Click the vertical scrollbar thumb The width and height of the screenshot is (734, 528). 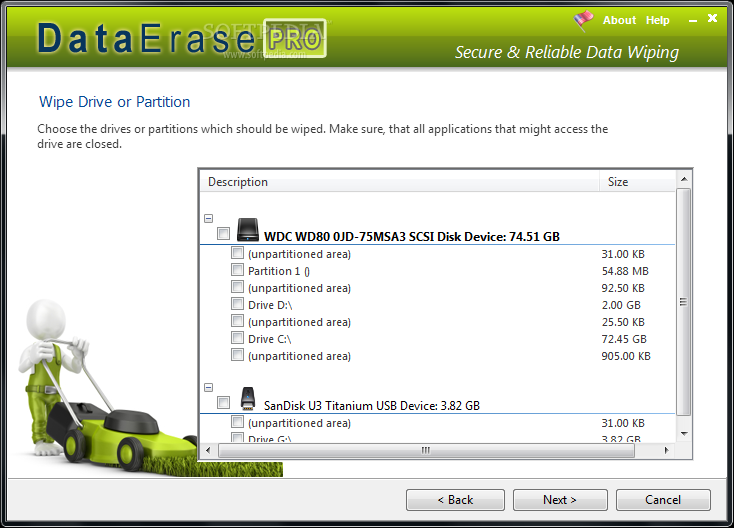684,302
